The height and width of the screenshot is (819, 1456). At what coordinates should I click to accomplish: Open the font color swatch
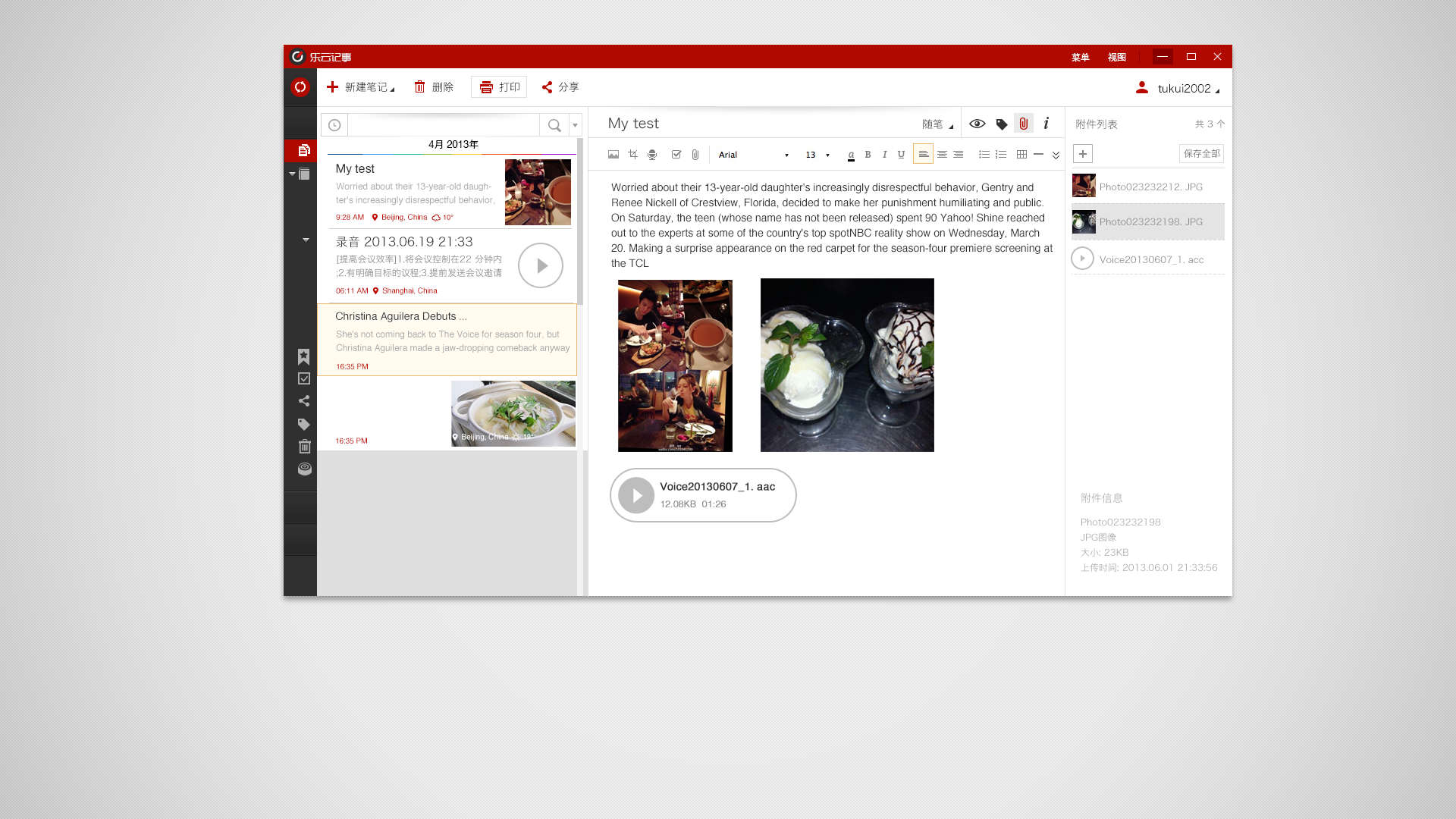point(851,155)
